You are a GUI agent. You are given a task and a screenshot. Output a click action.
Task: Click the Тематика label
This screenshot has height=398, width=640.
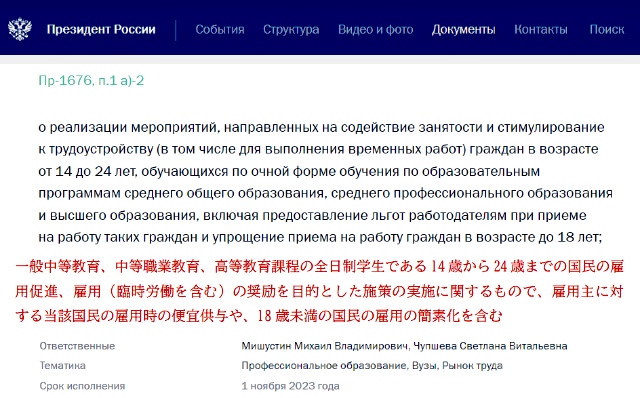62,365
